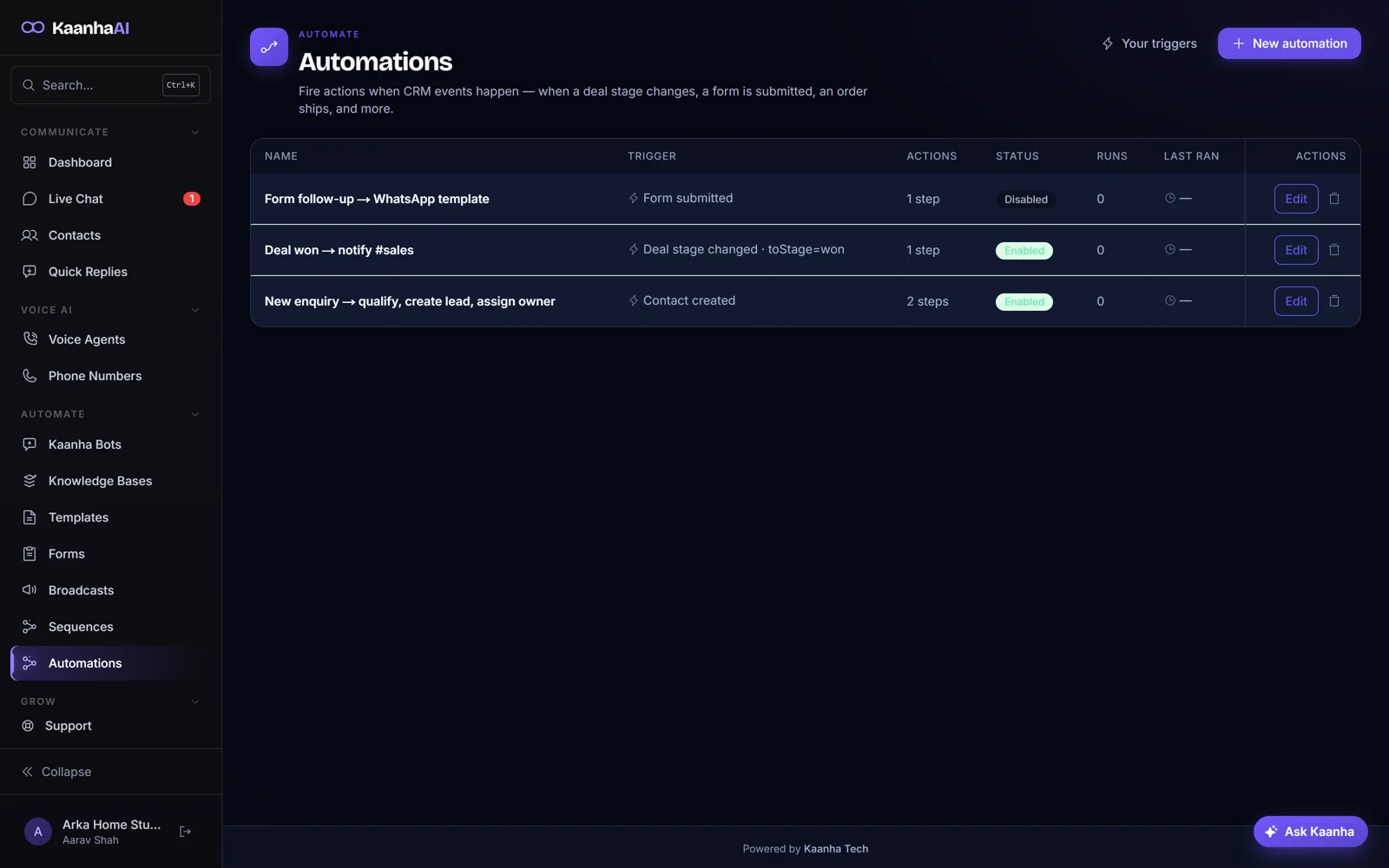Click the Broadcasts megaphone icon

point(30,590)
